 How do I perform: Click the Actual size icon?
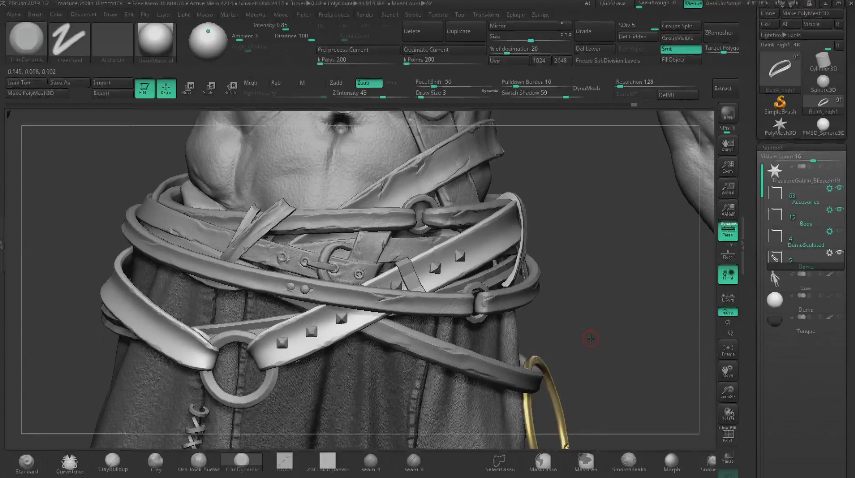727,189
